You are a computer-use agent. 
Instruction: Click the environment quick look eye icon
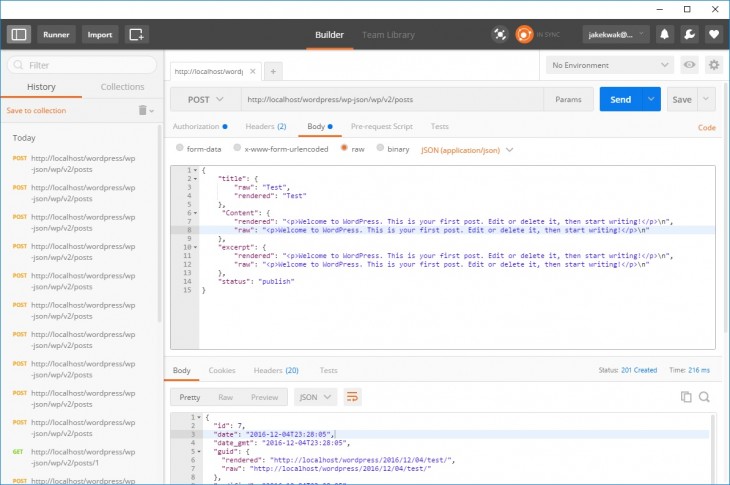(689, 65)
